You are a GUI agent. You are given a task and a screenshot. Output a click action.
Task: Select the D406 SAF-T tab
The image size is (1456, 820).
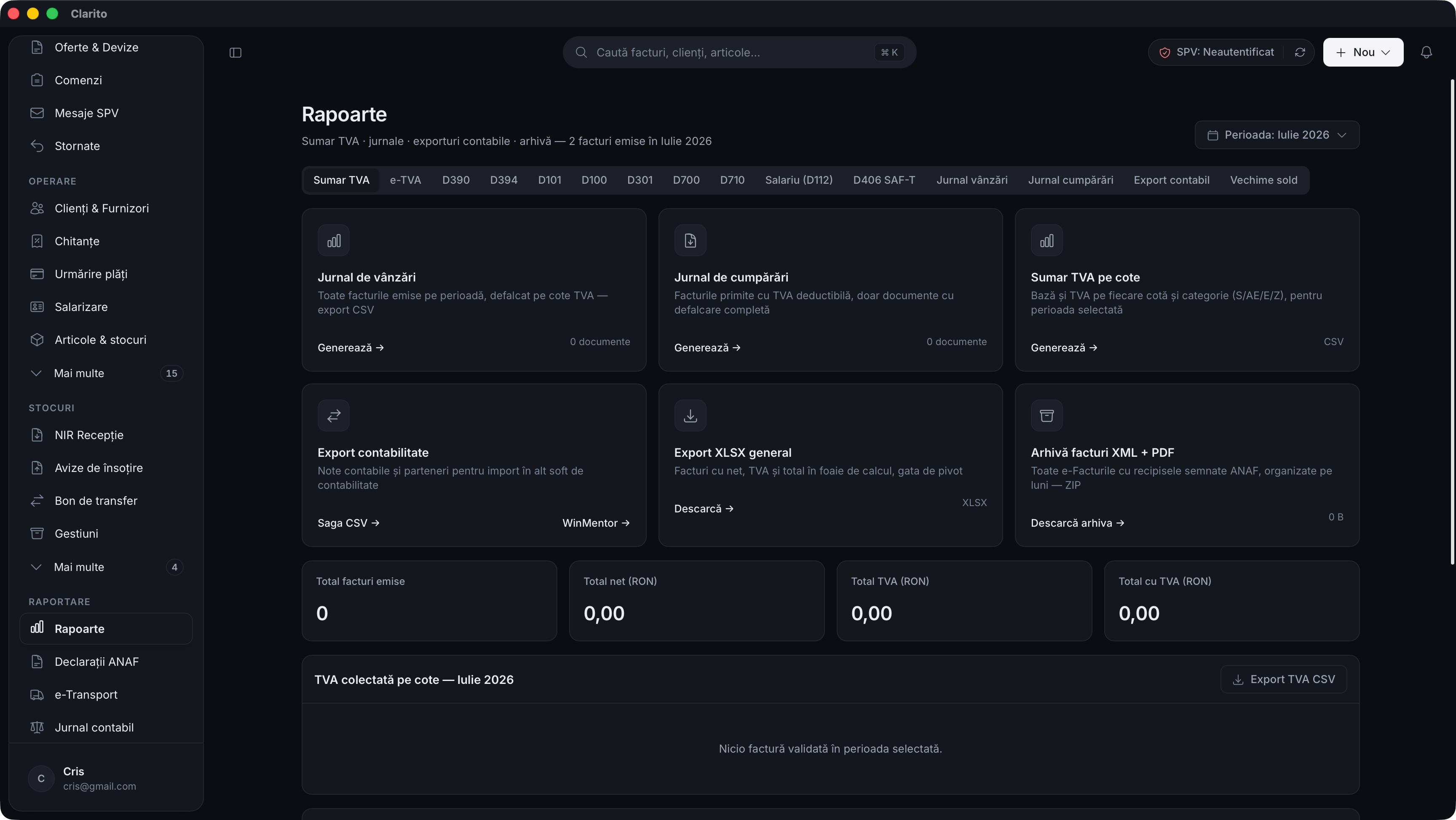point(884,180)
